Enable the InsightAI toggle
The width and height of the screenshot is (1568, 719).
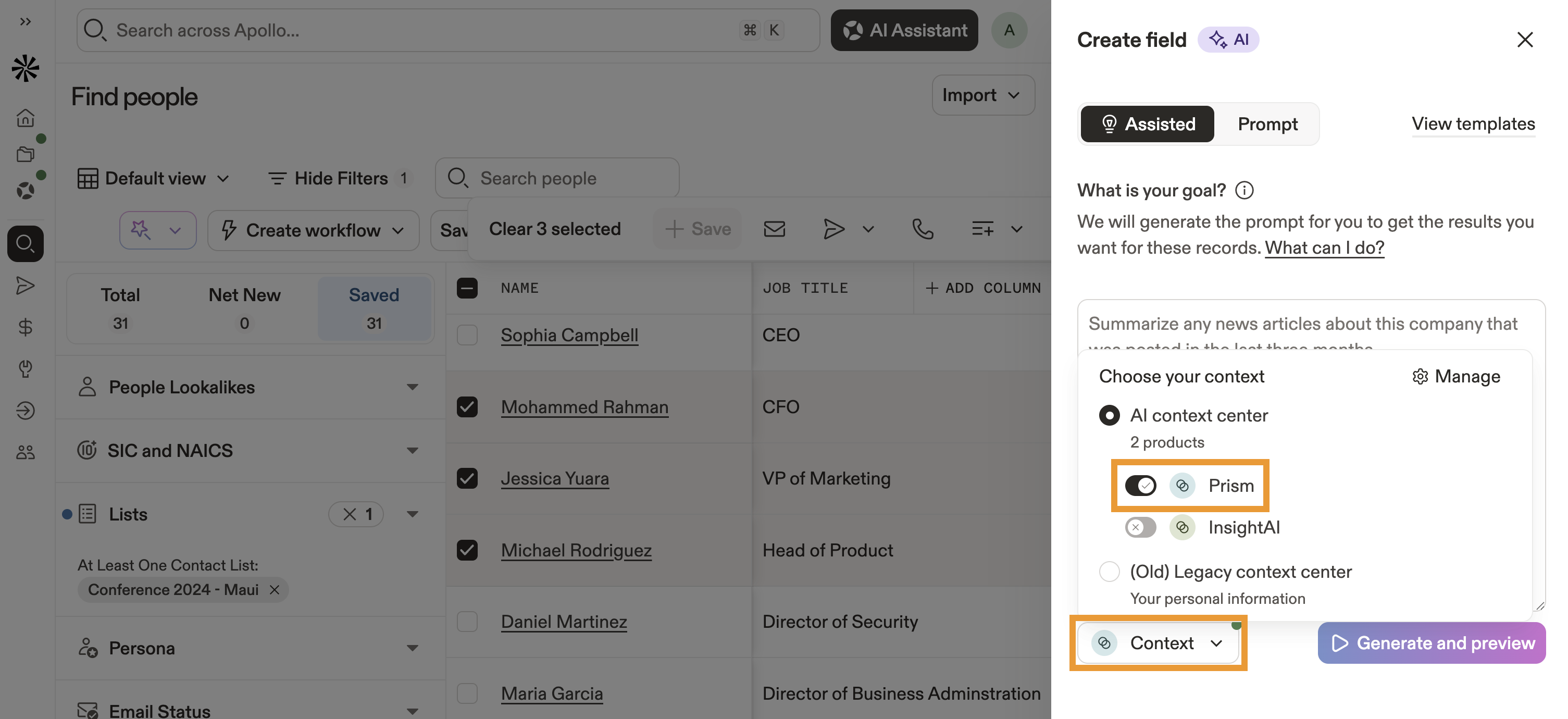click(x=1140, y=527)
